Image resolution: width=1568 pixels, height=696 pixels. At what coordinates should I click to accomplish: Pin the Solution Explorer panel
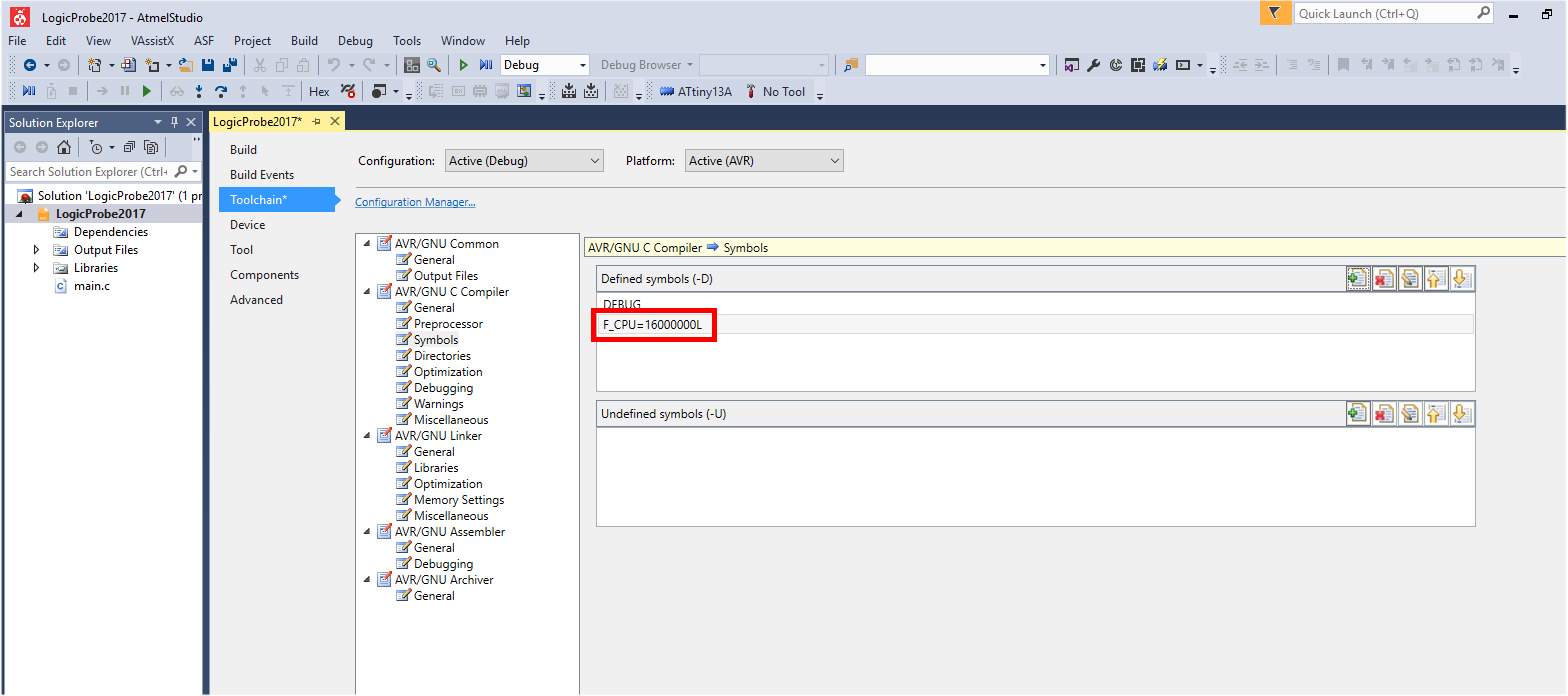174,122
